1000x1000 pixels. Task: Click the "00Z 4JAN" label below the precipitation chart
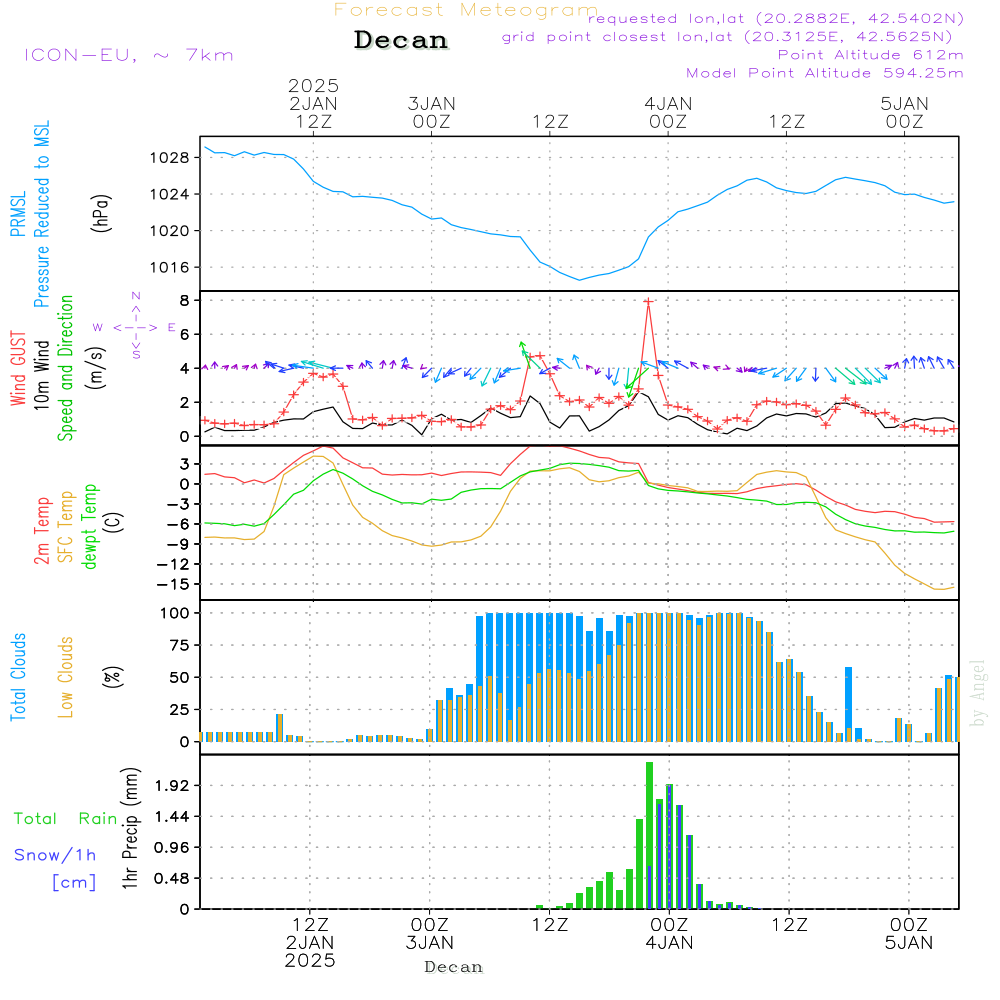click(669, 934)
